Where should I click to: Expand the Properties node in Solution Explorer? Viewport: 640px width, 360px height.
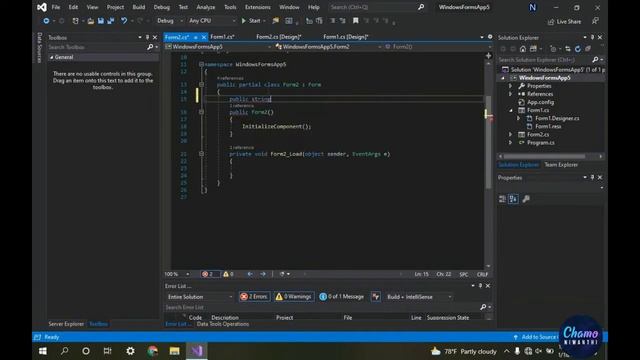511,86
